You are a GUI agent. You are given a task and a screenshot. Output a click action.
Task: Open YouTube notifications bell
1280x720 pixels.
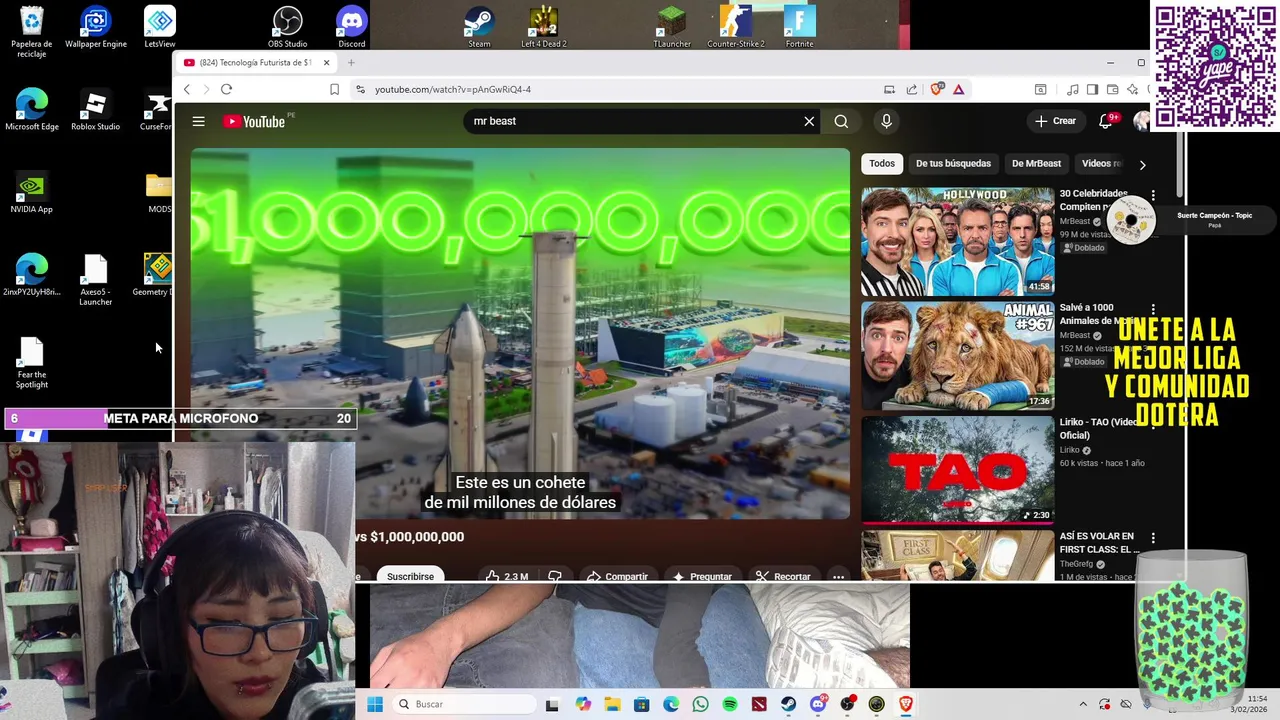click(1106, 121)
